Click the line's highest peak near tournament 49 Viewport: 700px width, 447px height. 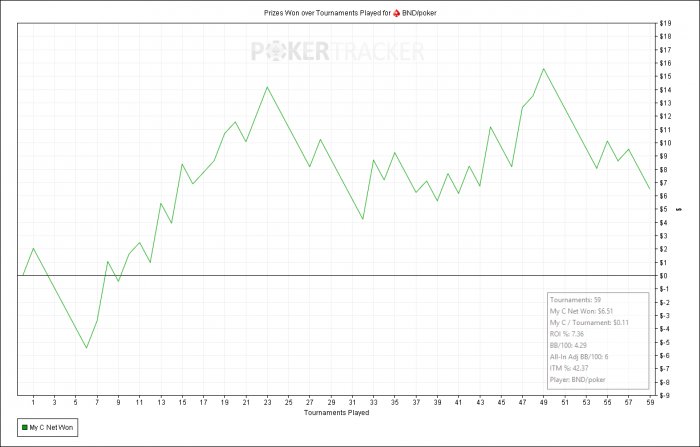point(543,69)
